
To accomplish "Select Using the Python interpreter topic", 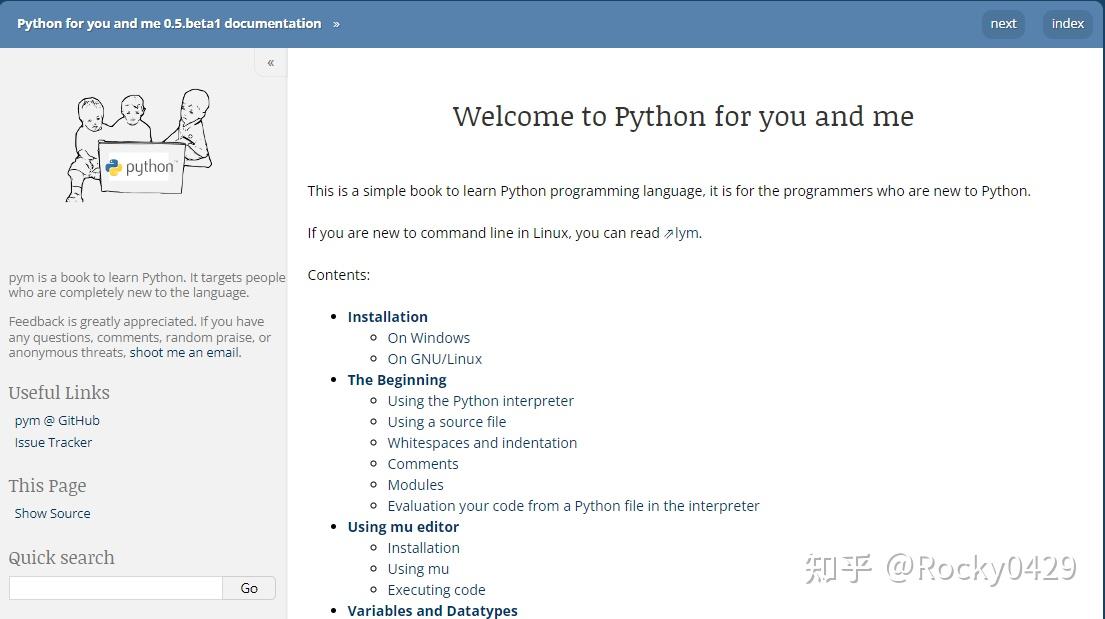I will point(481,400).
